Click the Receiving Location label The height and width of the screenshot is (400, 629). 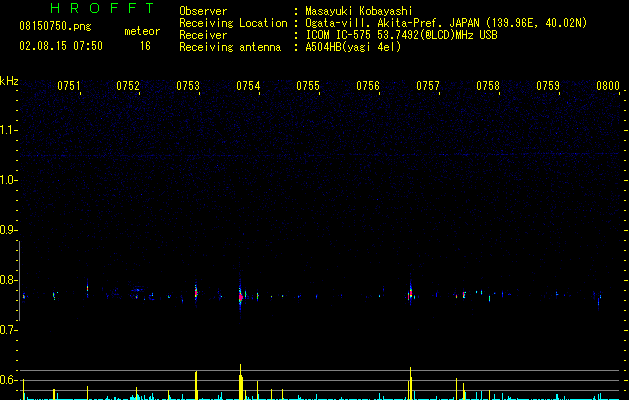pyautogui.click(x=233, y=23)
